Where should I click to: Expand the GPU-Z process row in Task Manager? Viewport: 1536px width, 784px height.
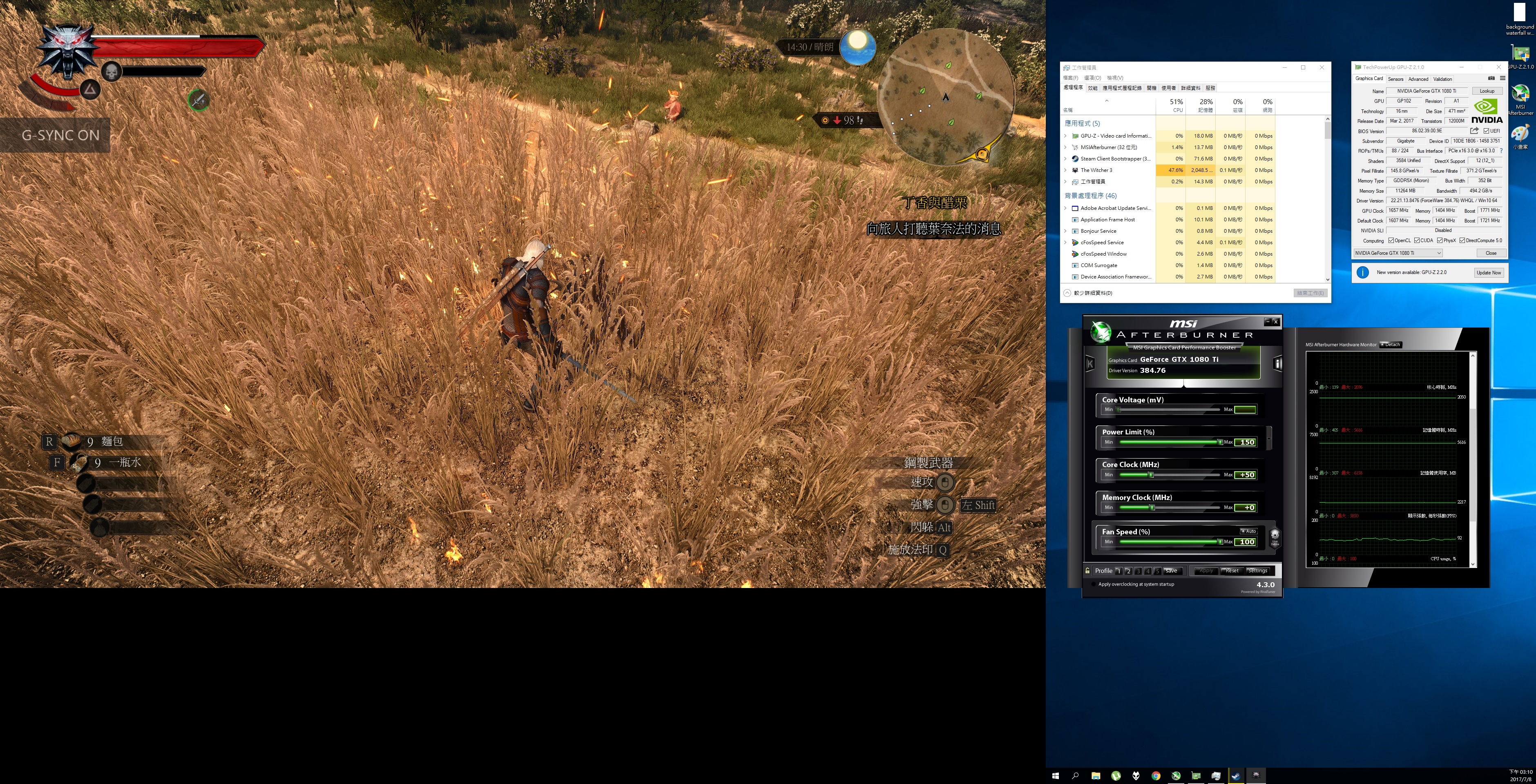point(1065,136)
